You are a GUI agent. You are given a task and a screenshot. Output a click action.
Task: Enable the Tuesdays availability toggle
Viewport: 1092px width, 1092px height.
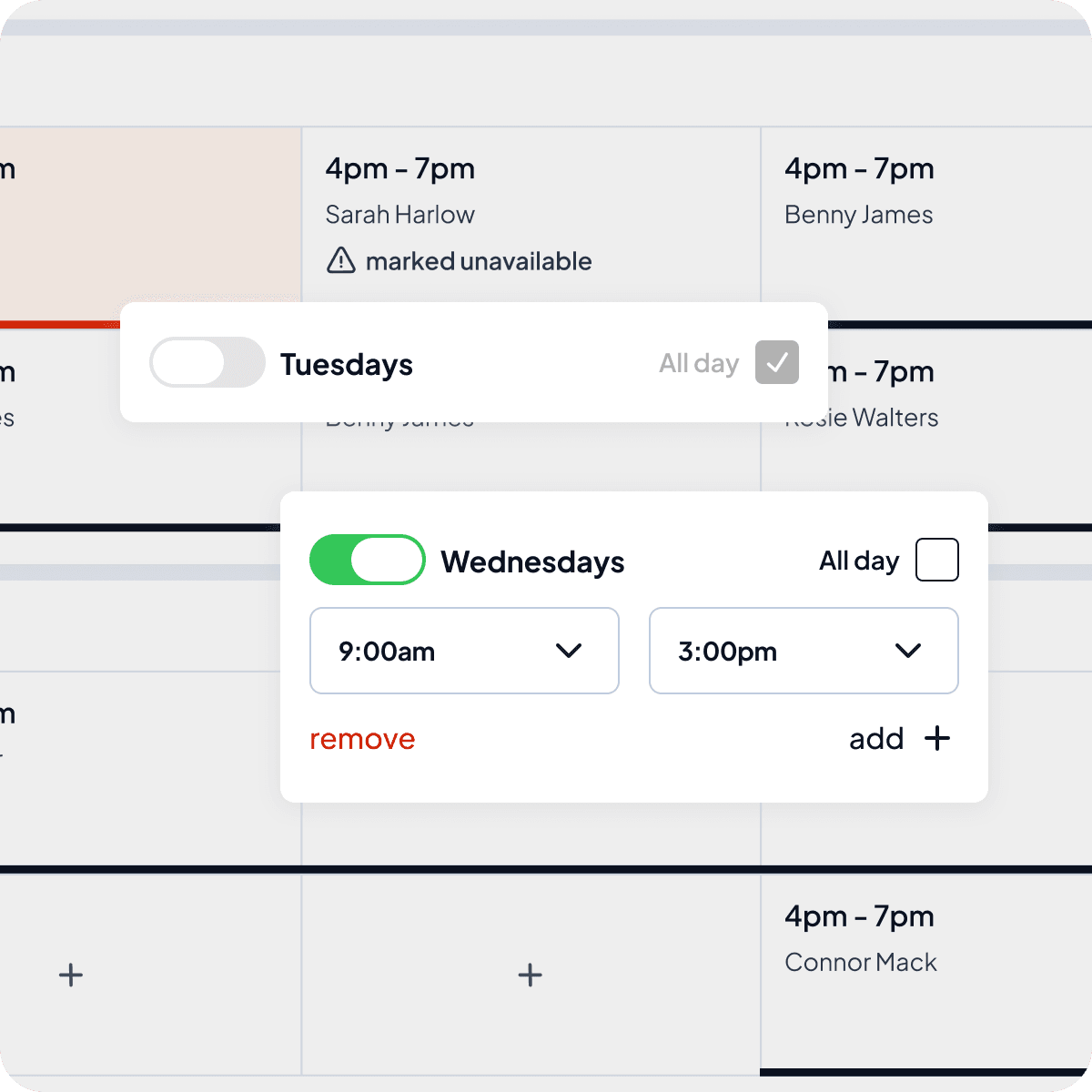207,362
